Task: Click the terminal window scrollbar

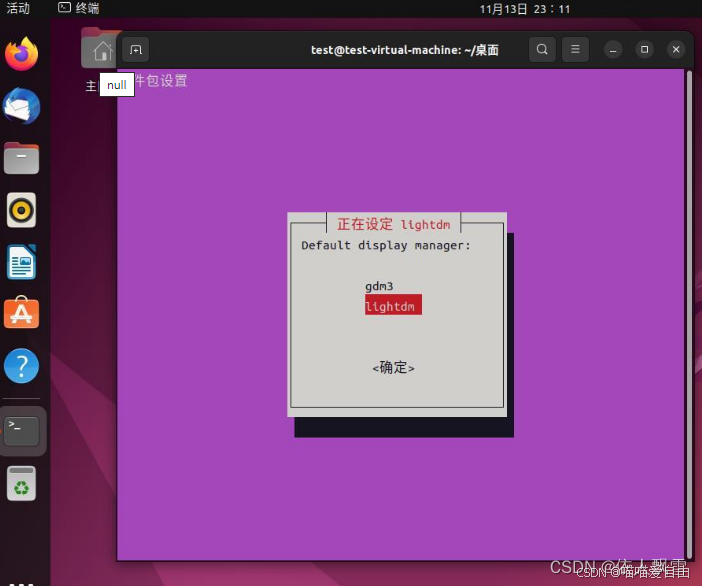Action: [x=689, y=313]
